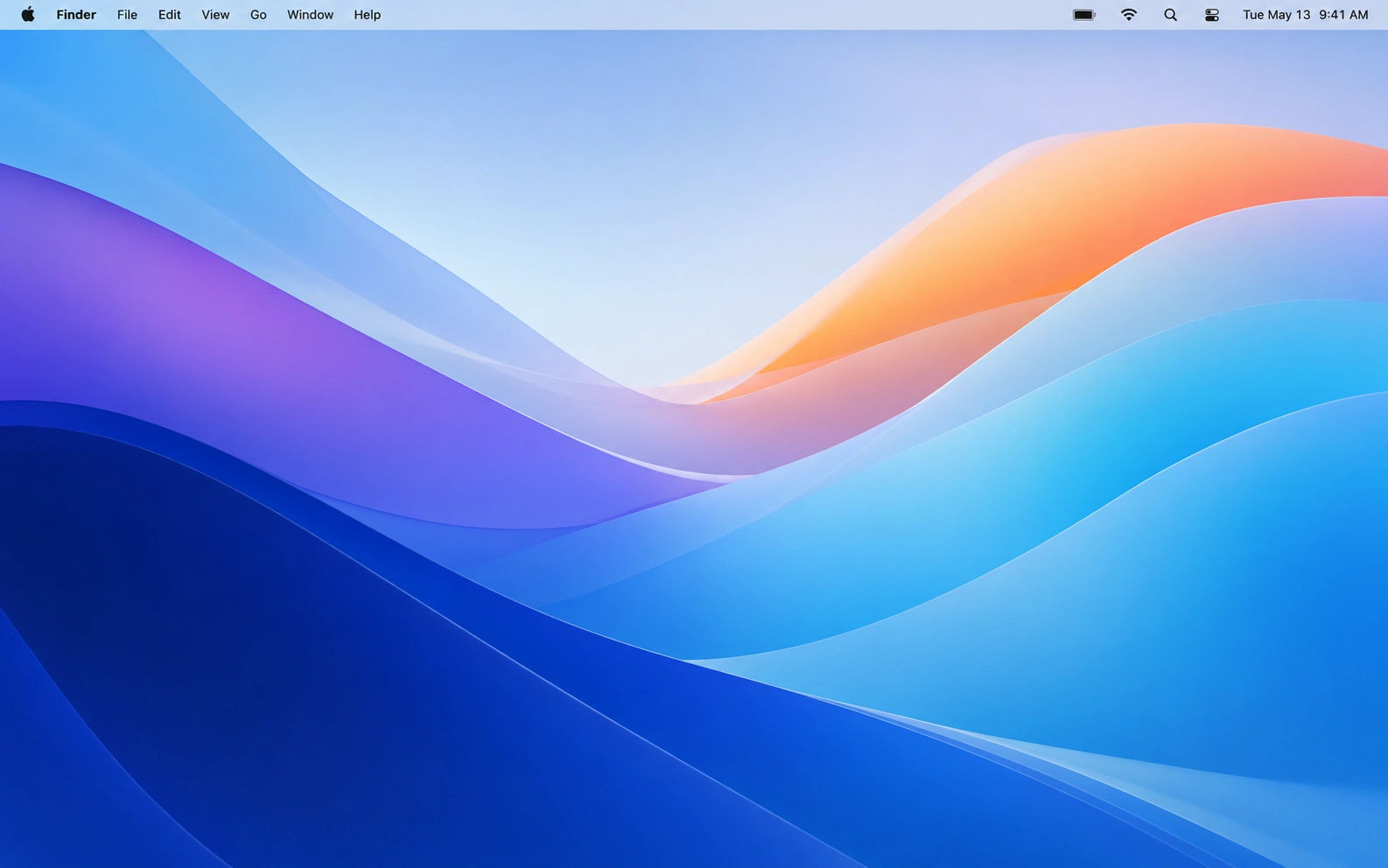The height and width of the screenshot is (868, 1388).
Task: Check the battery status icon
Action: click(1084, 15)
